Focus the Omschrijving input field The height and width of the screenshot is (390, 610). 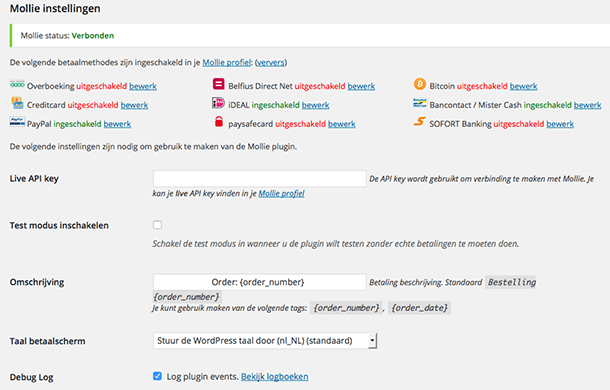259,282
